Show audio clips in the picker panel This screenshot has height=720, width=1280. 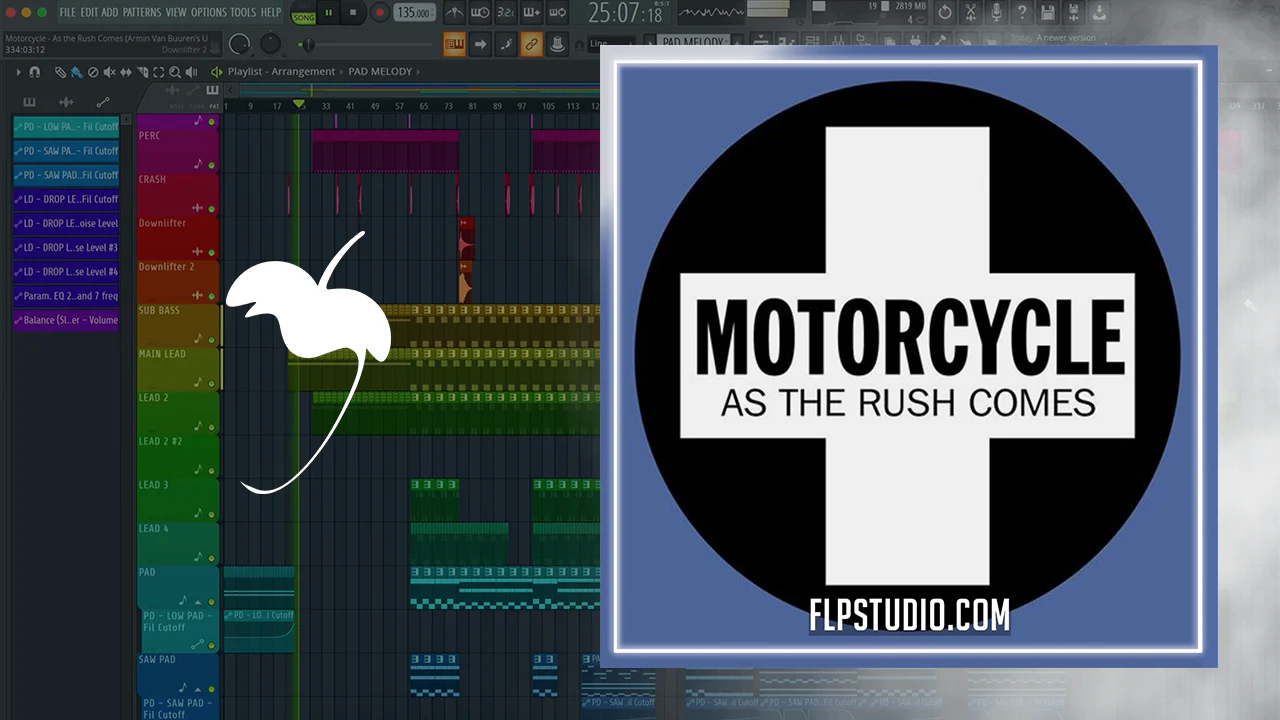coord(66,102)
